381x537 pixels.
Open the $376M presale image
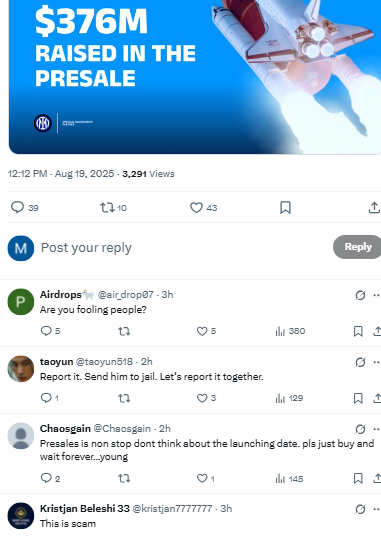(195, 77)
